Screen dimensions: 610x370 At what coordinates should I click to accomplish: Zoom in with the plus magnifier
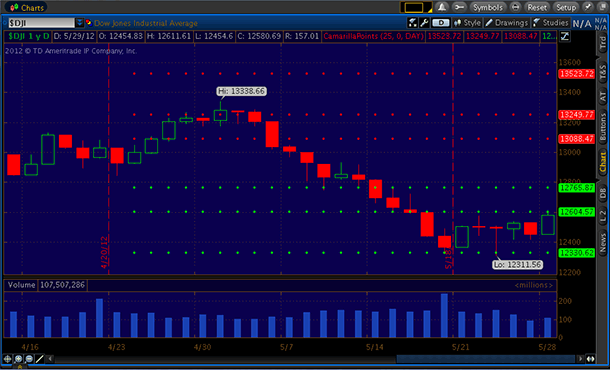(18, 359)
